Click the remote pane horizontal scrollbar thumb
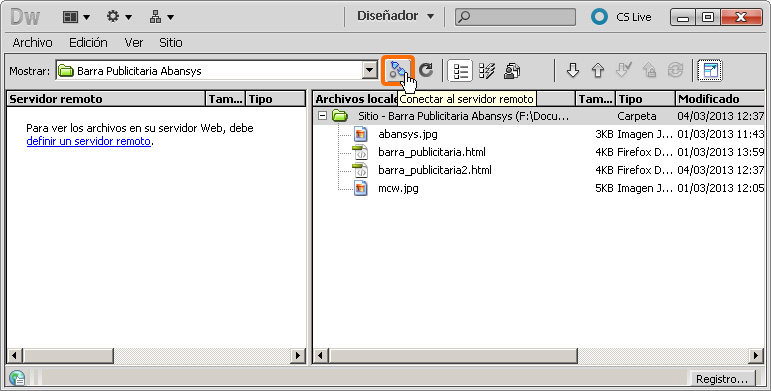This screenshot has width=771, height=391. click(68, 355)
